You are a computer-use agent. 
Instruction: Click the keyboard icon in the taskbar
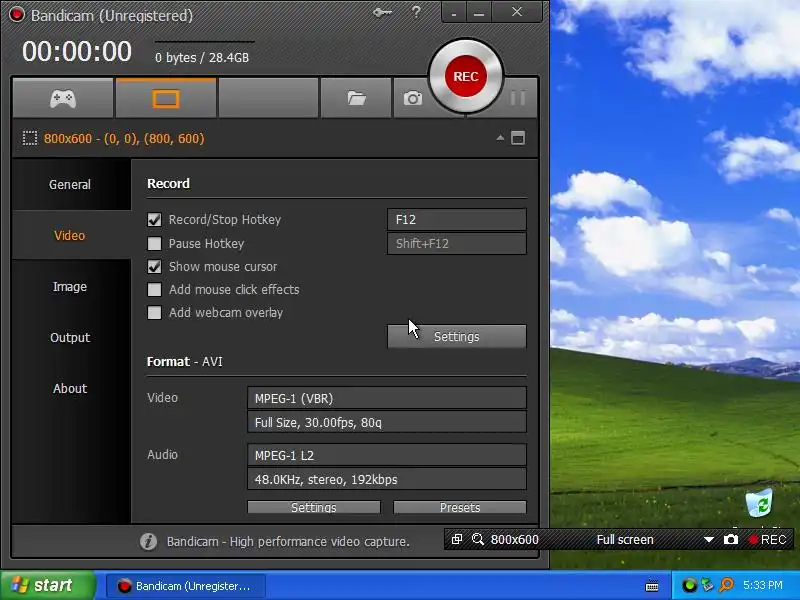(652, 586)
